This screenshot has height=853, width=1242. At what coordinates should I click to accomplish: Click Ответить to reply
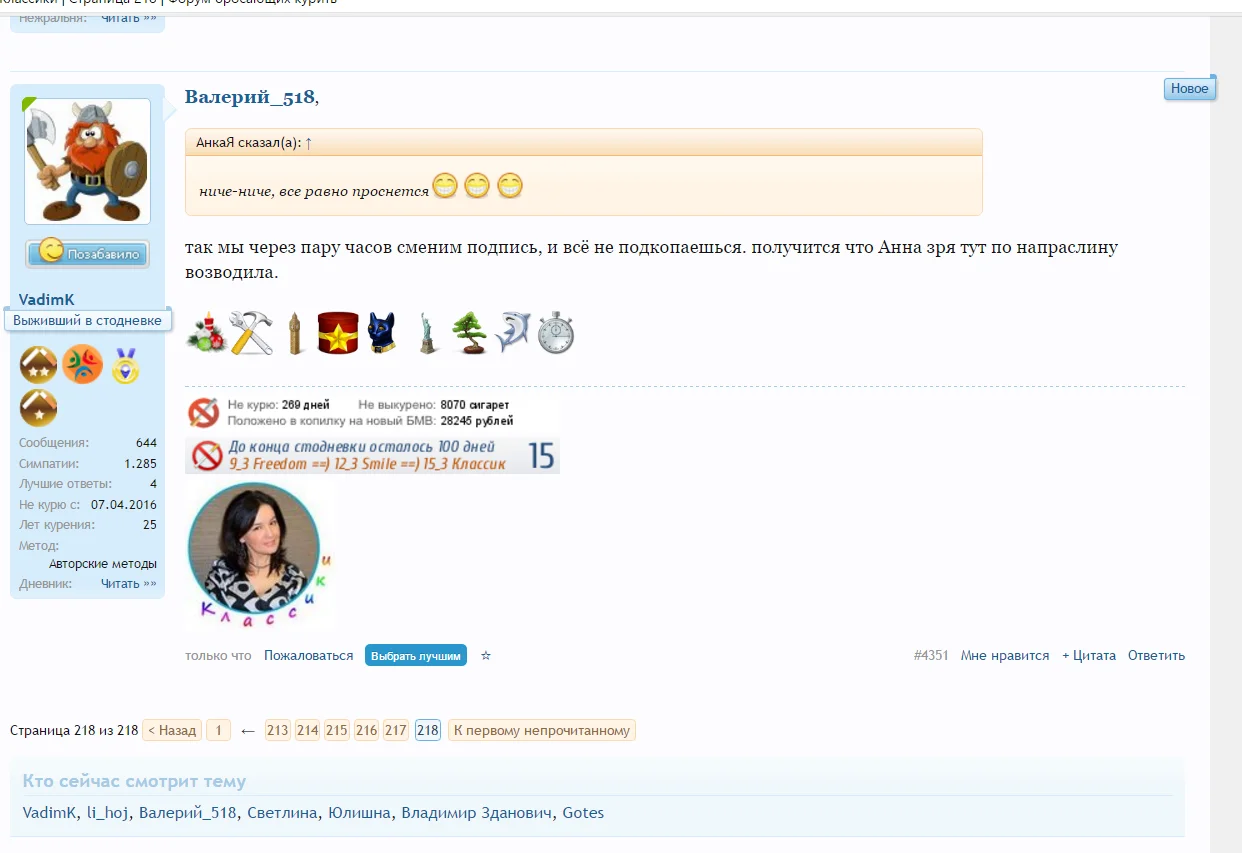(1156, 656)
